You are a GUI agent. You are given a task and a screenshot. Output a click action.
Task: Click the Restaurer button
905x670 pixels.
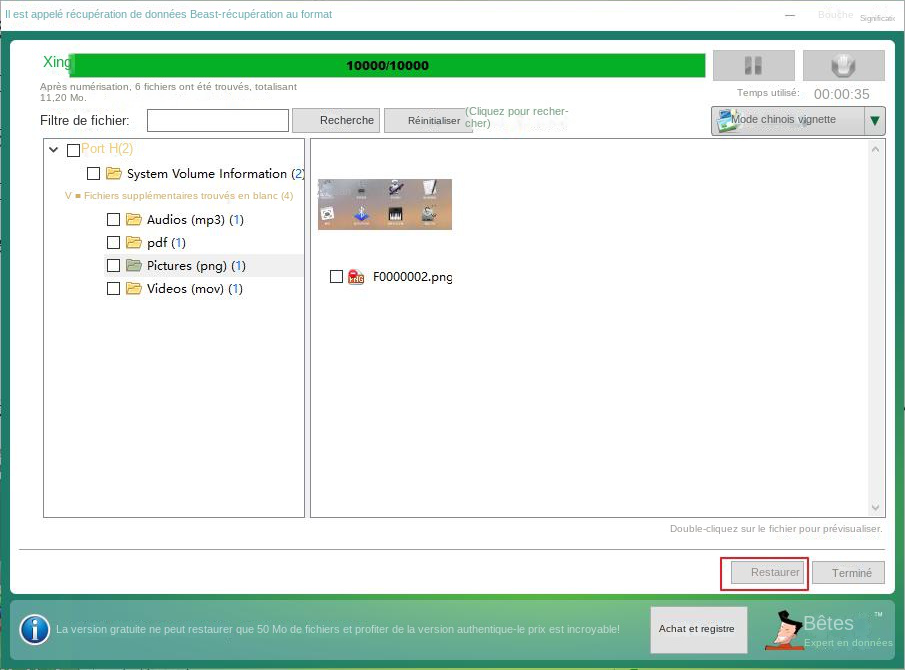tap(768, 572)
